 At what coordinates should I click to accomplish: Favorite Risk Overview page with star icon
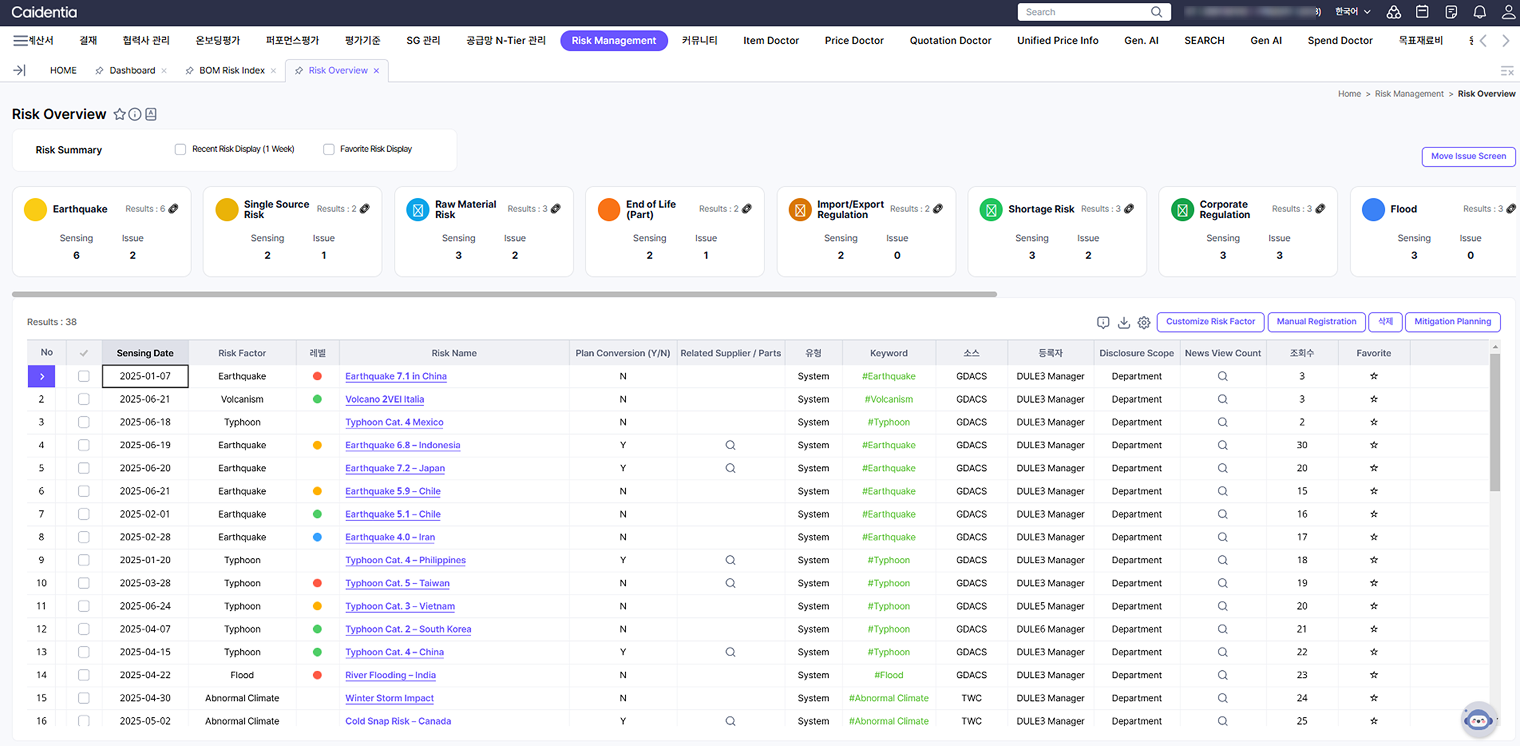pos(120,115)
